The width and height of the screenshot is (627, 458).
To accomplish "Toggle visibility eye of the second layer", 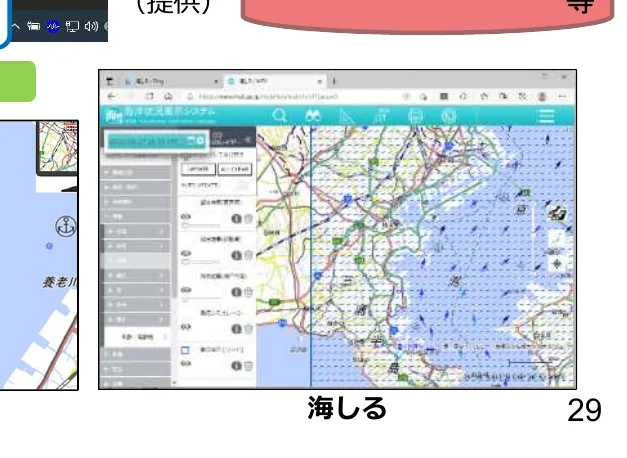I will click(186, 253).
